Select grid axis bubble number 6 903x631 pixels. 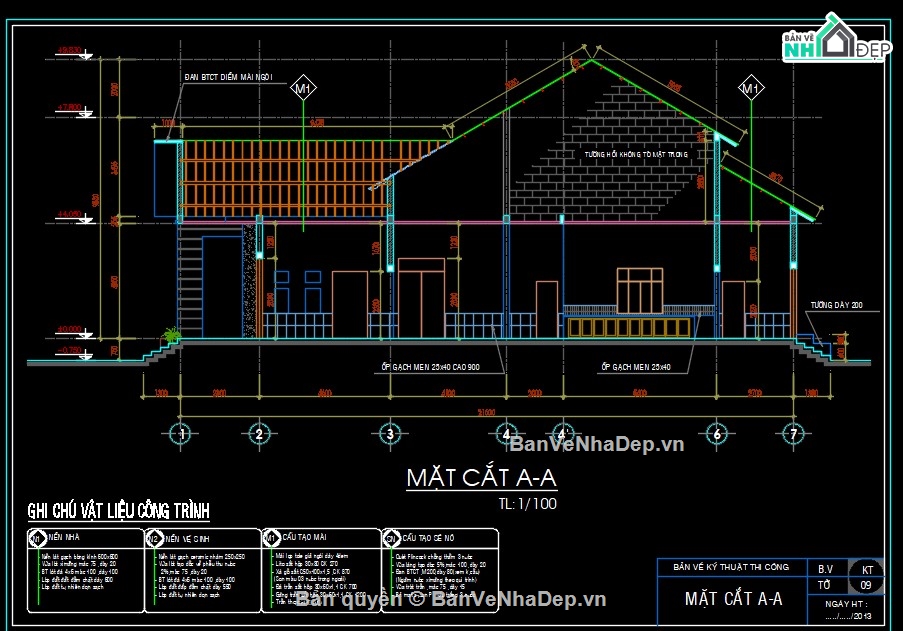click(x=716, y=433)
